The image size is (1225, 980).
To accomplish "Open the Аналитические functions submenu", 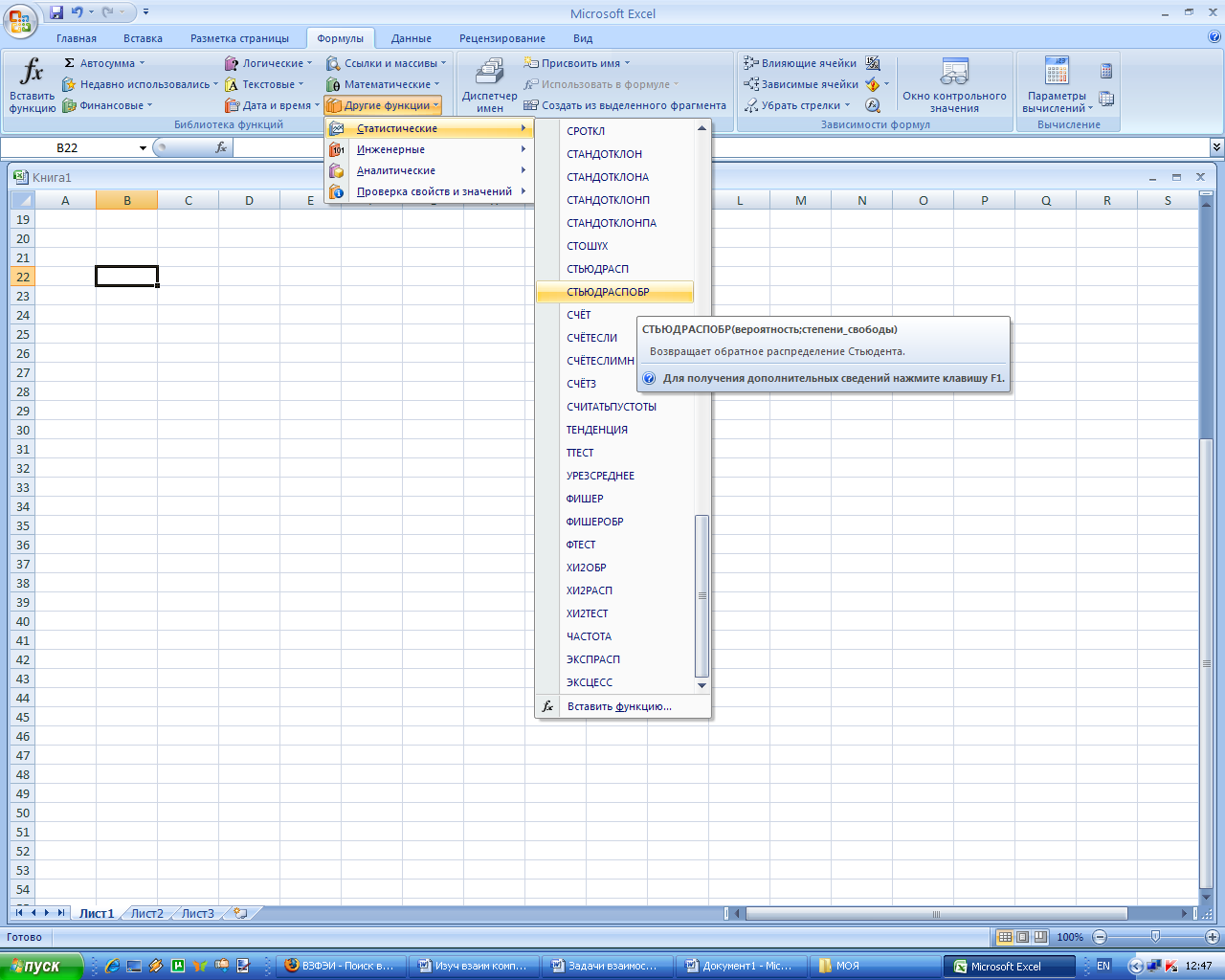I will [429, 170].
